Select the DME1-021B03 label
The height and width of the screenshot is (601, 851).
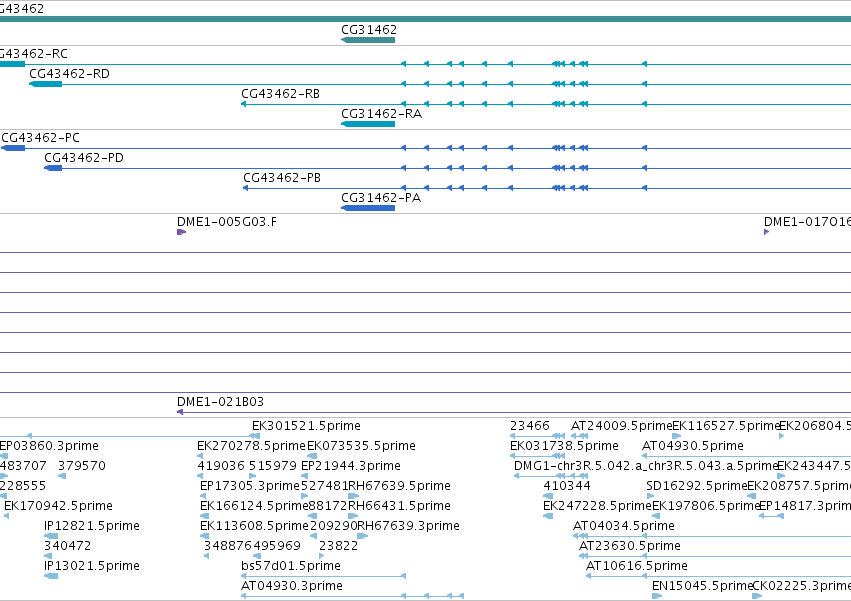pos(220,402)
